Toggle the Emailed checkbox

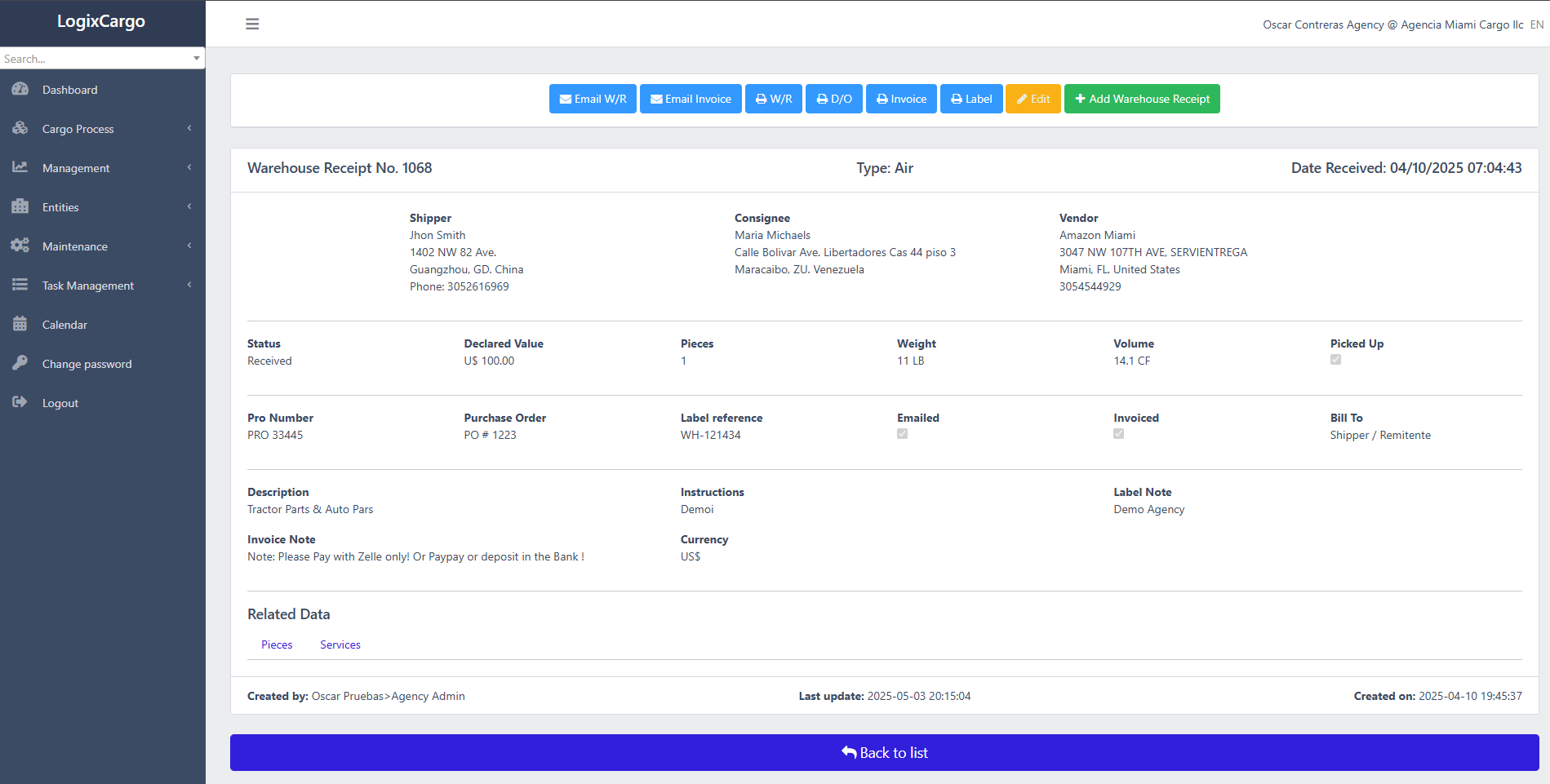902,434
